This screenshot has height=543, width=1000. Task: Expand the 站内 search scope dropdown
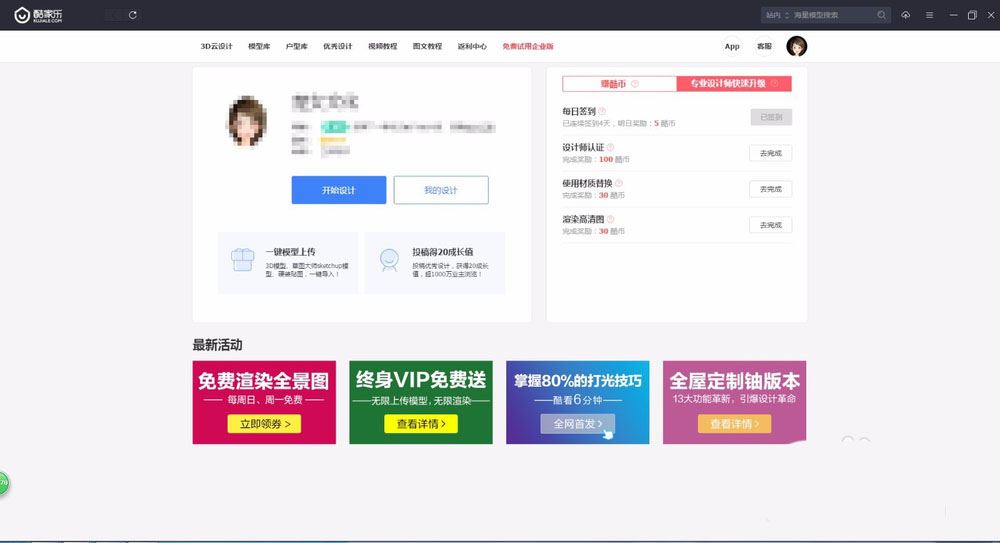776,15
